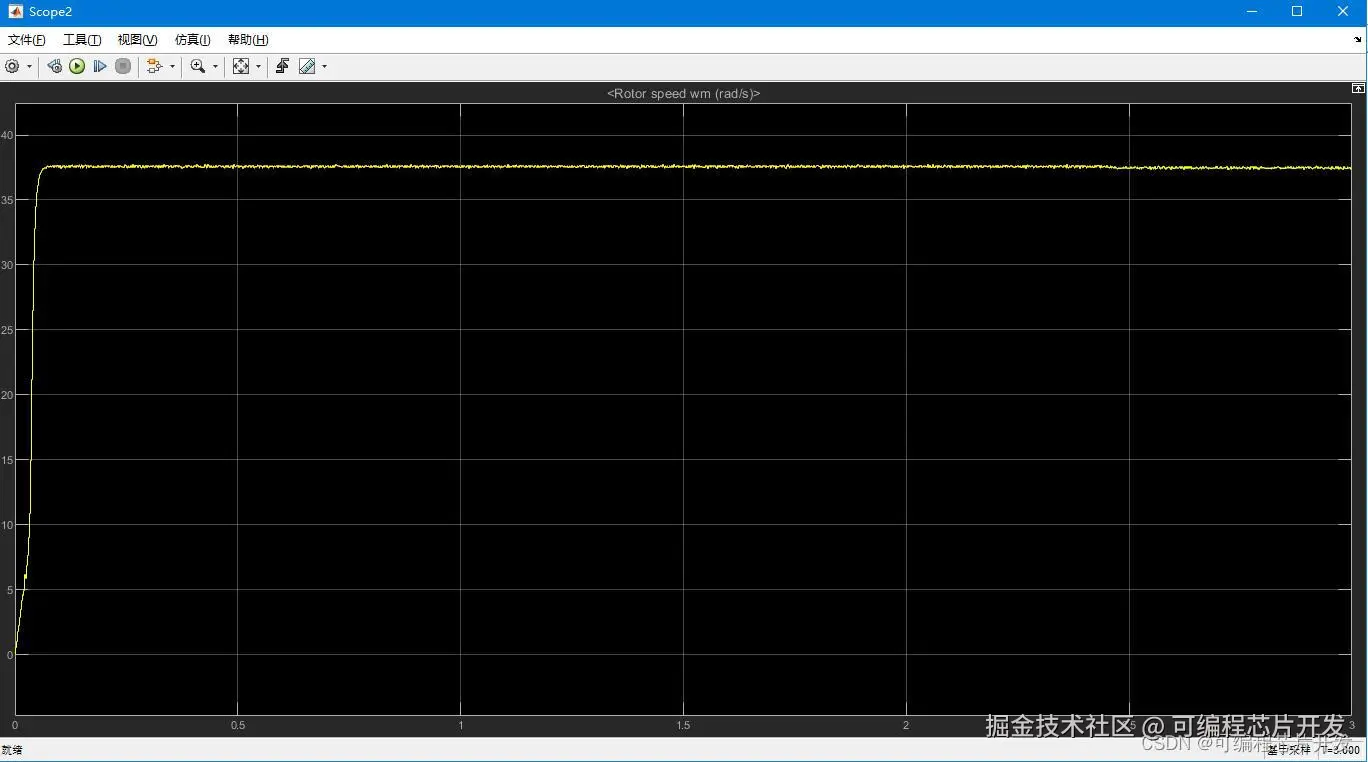Click the dock scope arrow at menu bar right
The image size is (1368, 762).
[x=1359, y=40]
